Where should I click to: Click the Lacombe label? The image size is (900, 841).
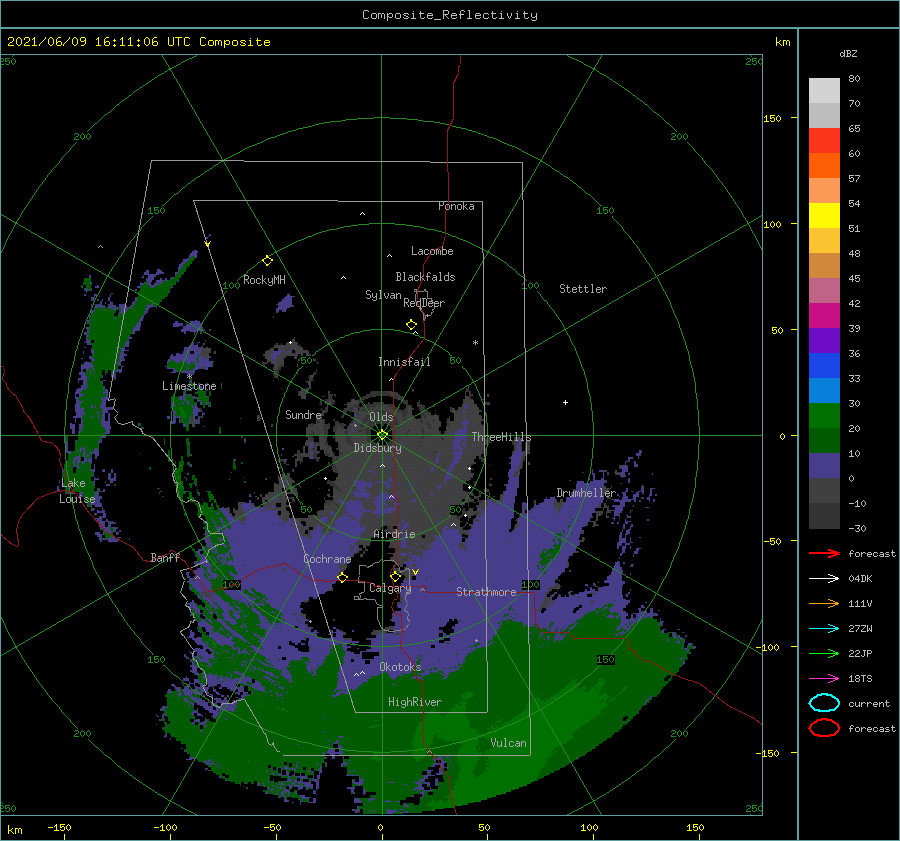click(x=432, y=251)
